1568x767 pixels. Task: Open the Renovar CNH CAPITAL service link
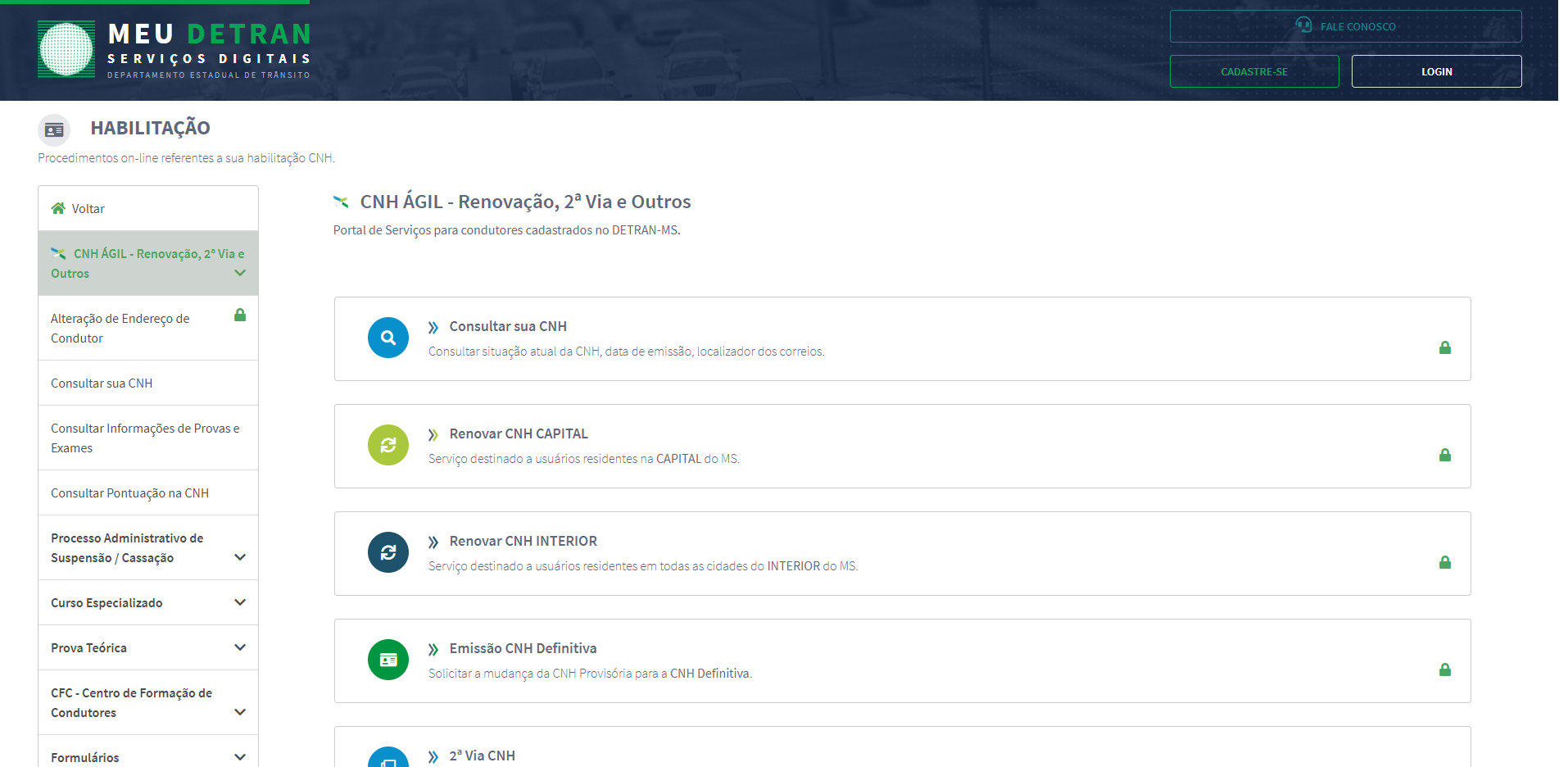[x=519, y=433]
